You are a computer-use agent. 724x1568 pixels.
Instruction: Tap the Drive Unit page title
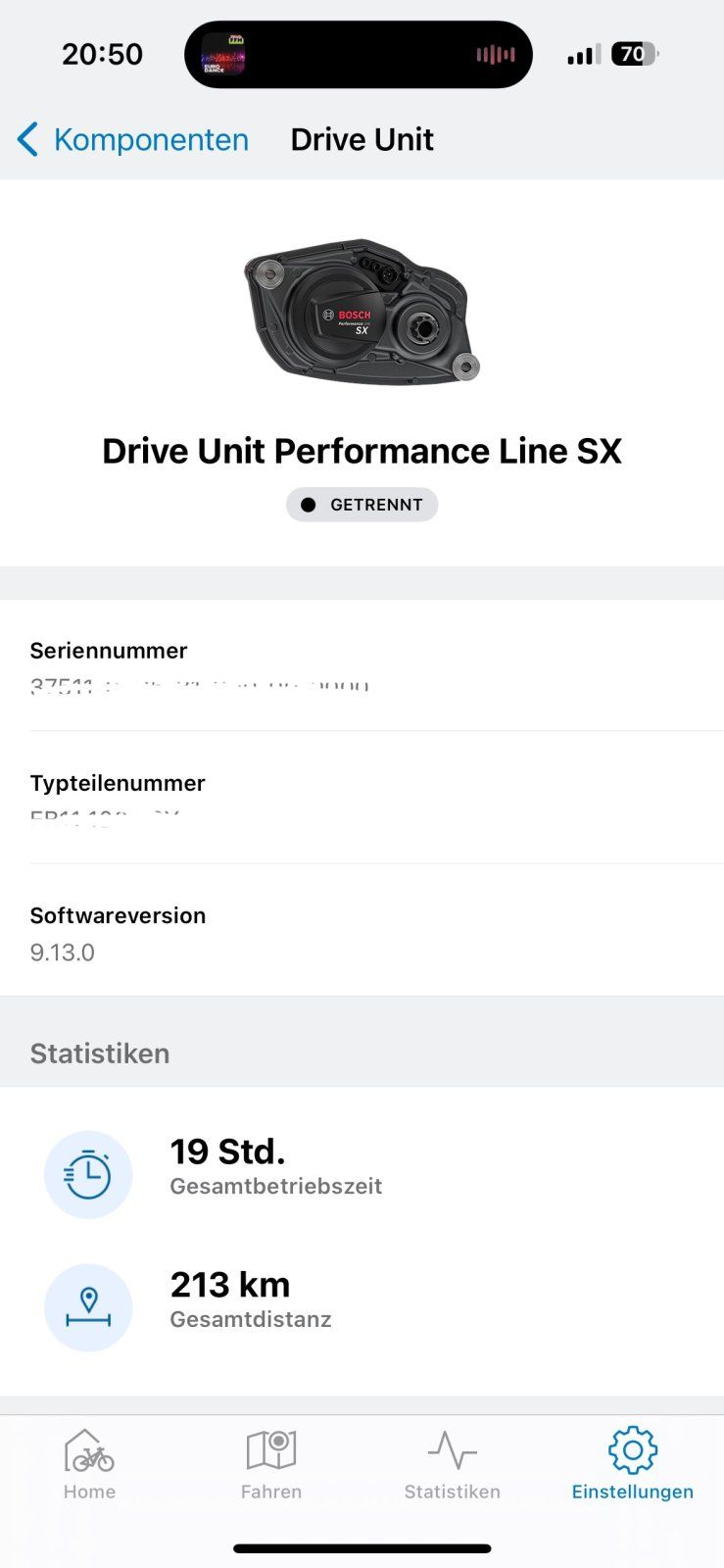point(362,140)
